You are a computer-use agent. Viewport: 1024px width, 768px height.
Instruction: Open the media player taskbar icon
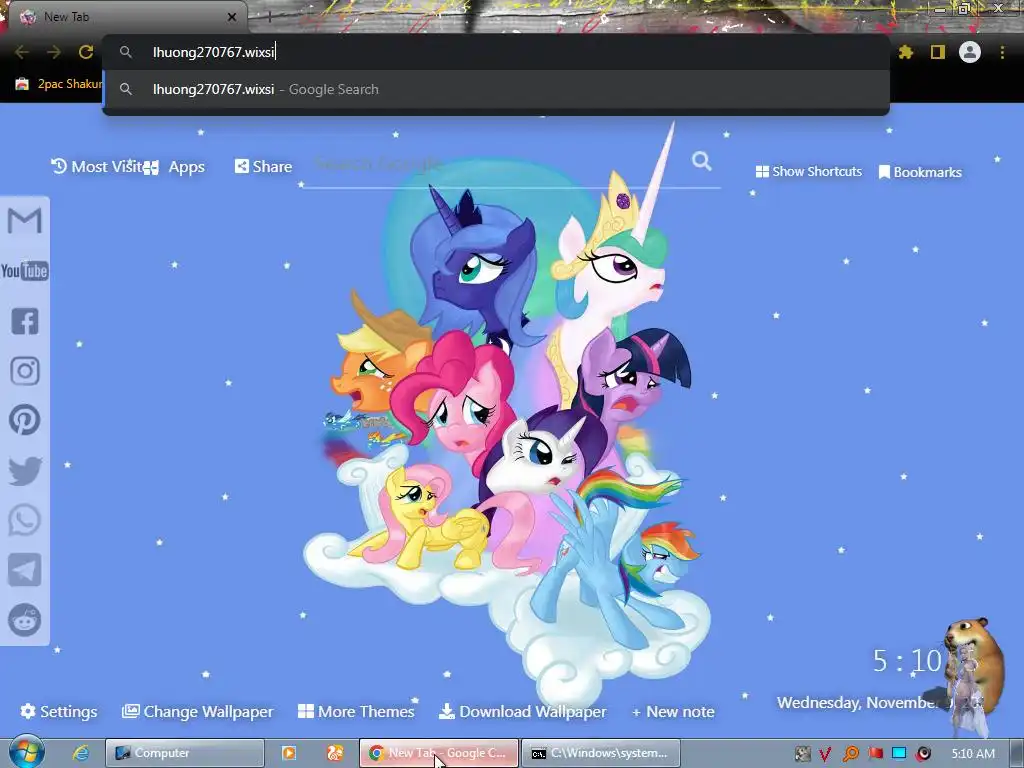point(289,753)
